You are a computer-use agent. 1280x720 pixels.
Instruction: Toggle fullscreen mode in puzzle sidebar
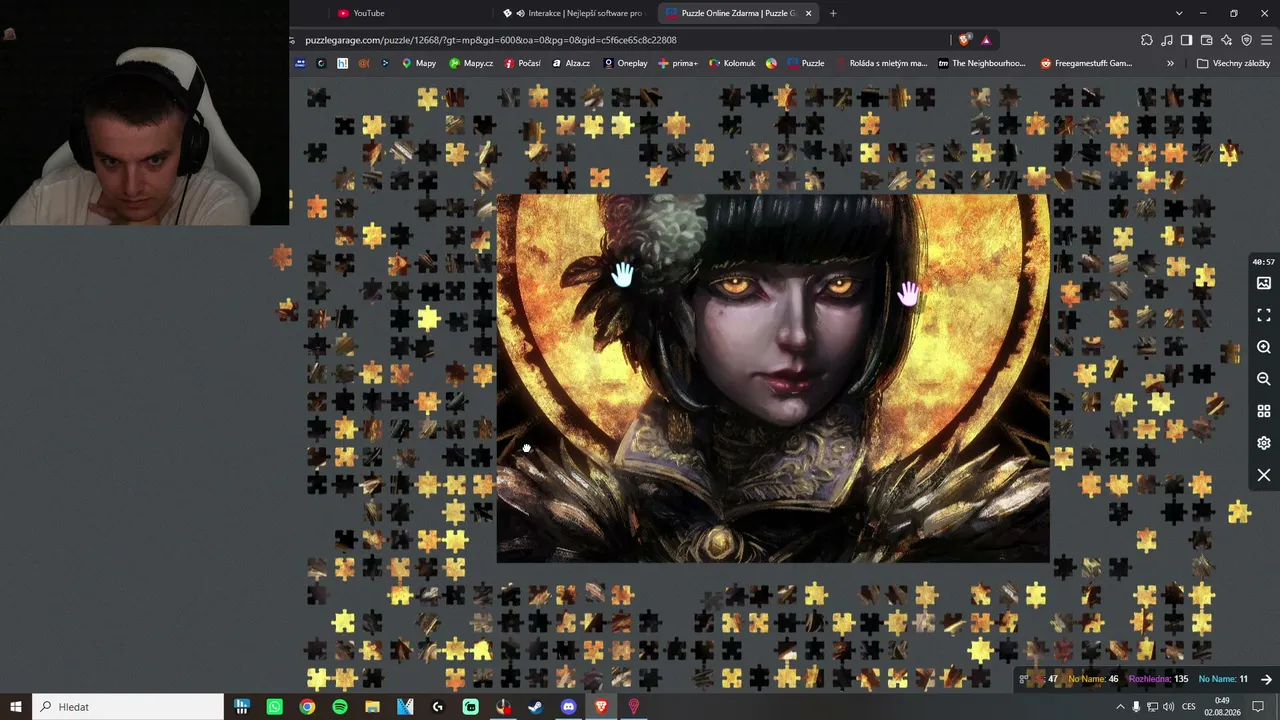pos(1264,315)
